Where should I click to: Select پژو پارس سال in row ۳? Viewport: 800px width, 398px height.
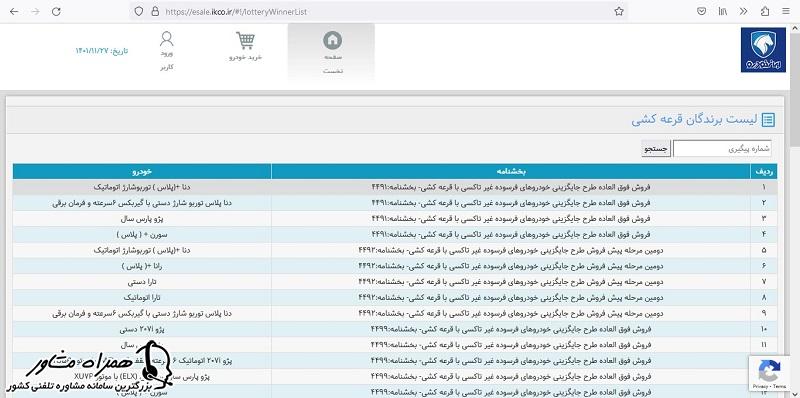(x=142, y=219)
